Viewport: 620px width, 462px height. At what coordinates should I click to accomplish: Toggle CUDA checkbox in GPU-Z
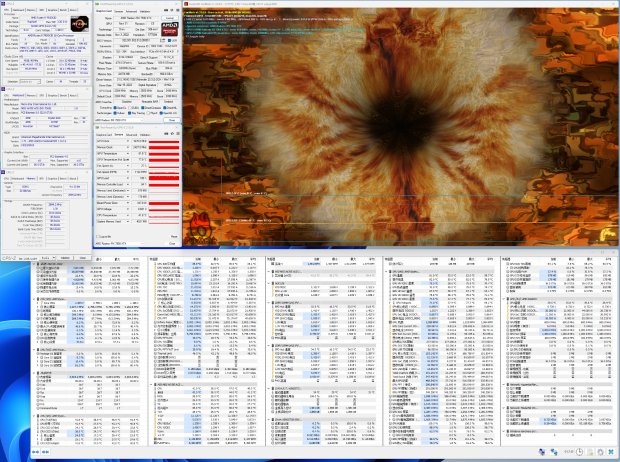130,108
